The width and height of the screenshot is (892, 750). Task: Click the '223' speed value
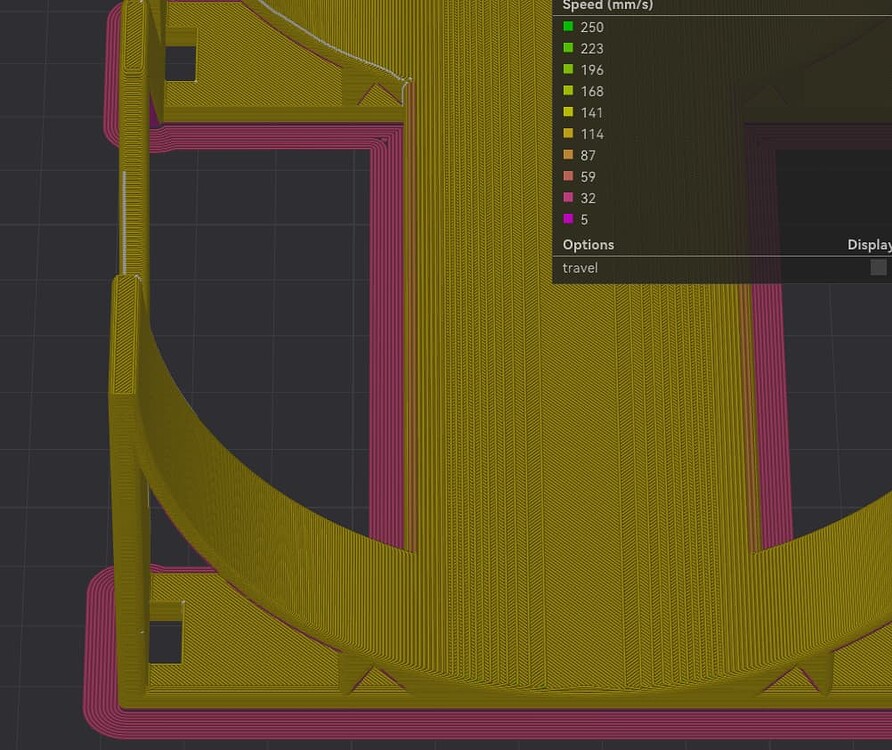click(592, 49)
